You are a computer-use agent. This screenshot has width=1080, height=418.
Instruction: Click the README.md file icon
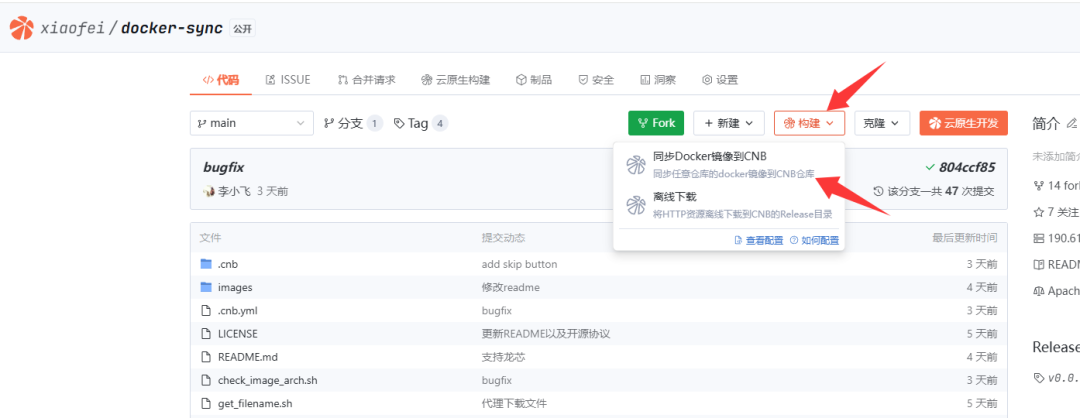click(x=205, y=357)
